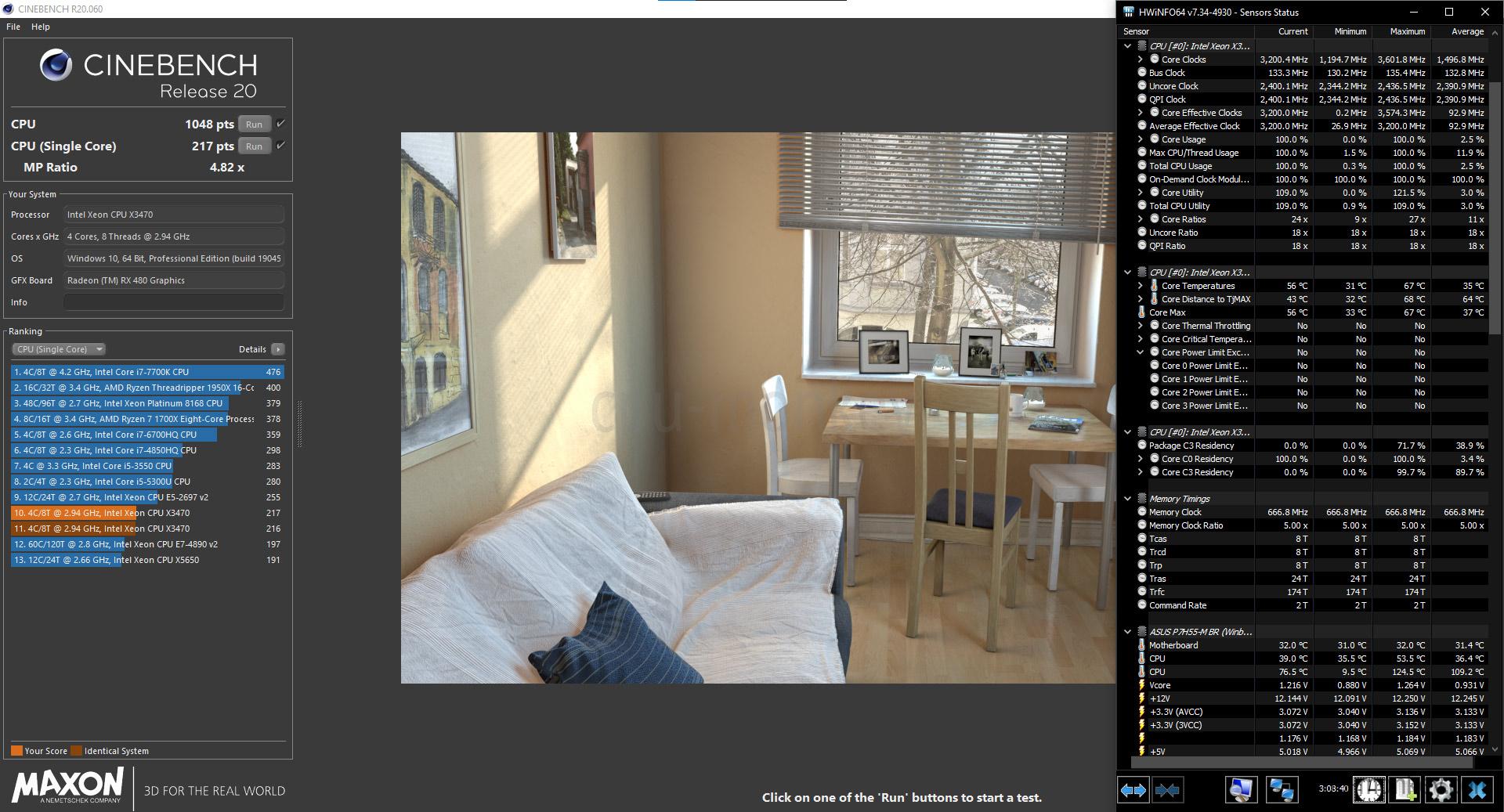Click the GFX Board field Radeon RX 480
Screen dimensions: 1504x812
[174, 280]
